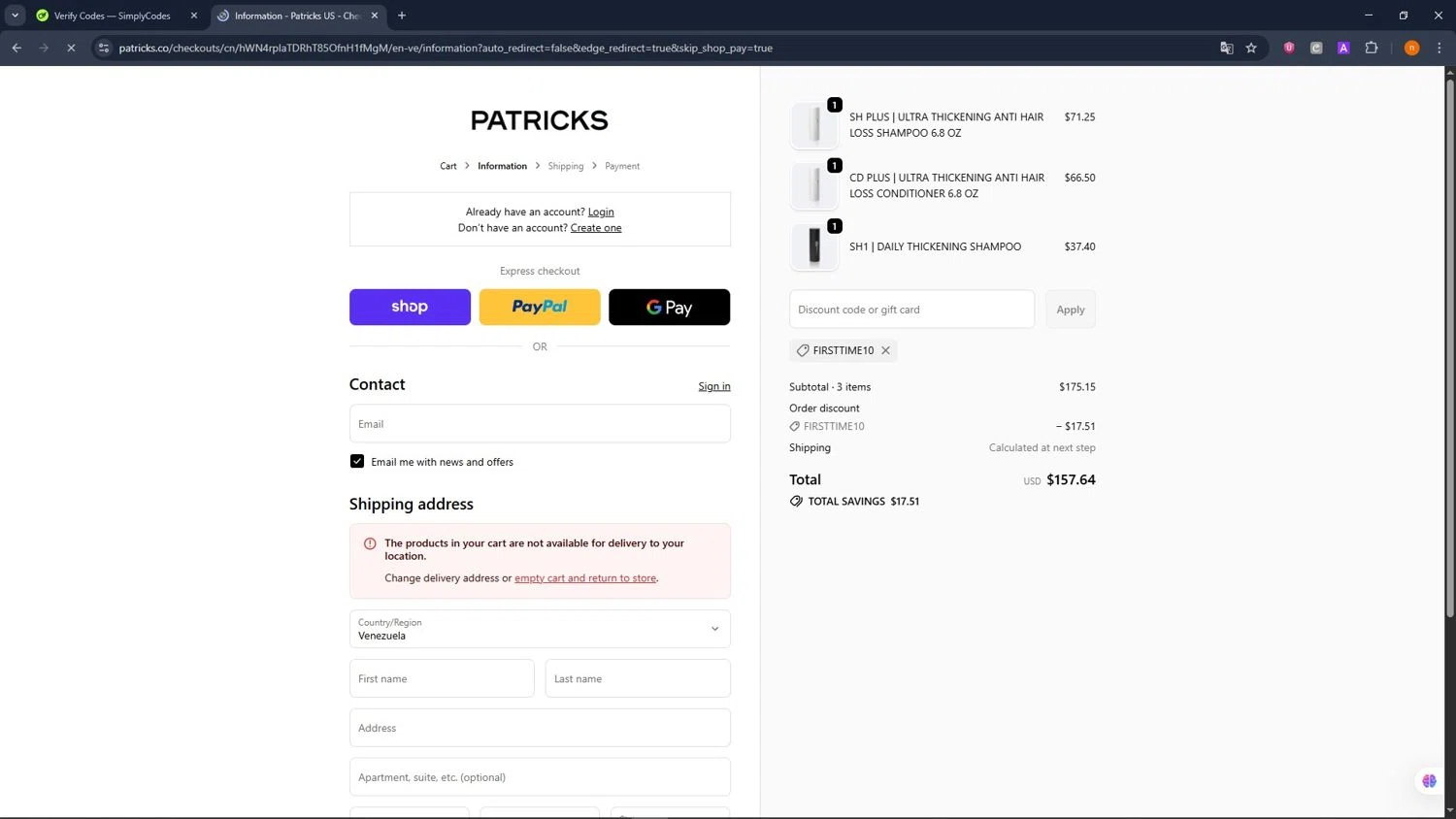
Task: Minimize the browser window
Action: [1369, 16]
